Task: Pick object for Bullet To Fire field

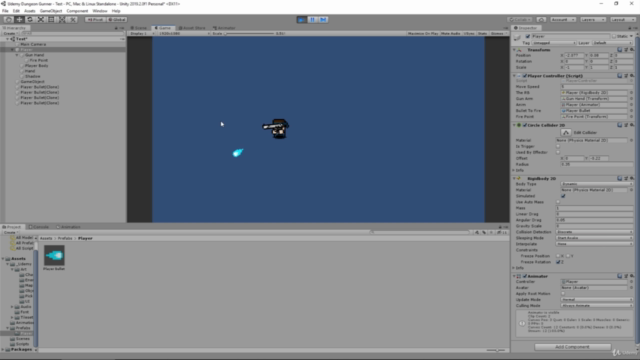Action: tap(631, 111)
